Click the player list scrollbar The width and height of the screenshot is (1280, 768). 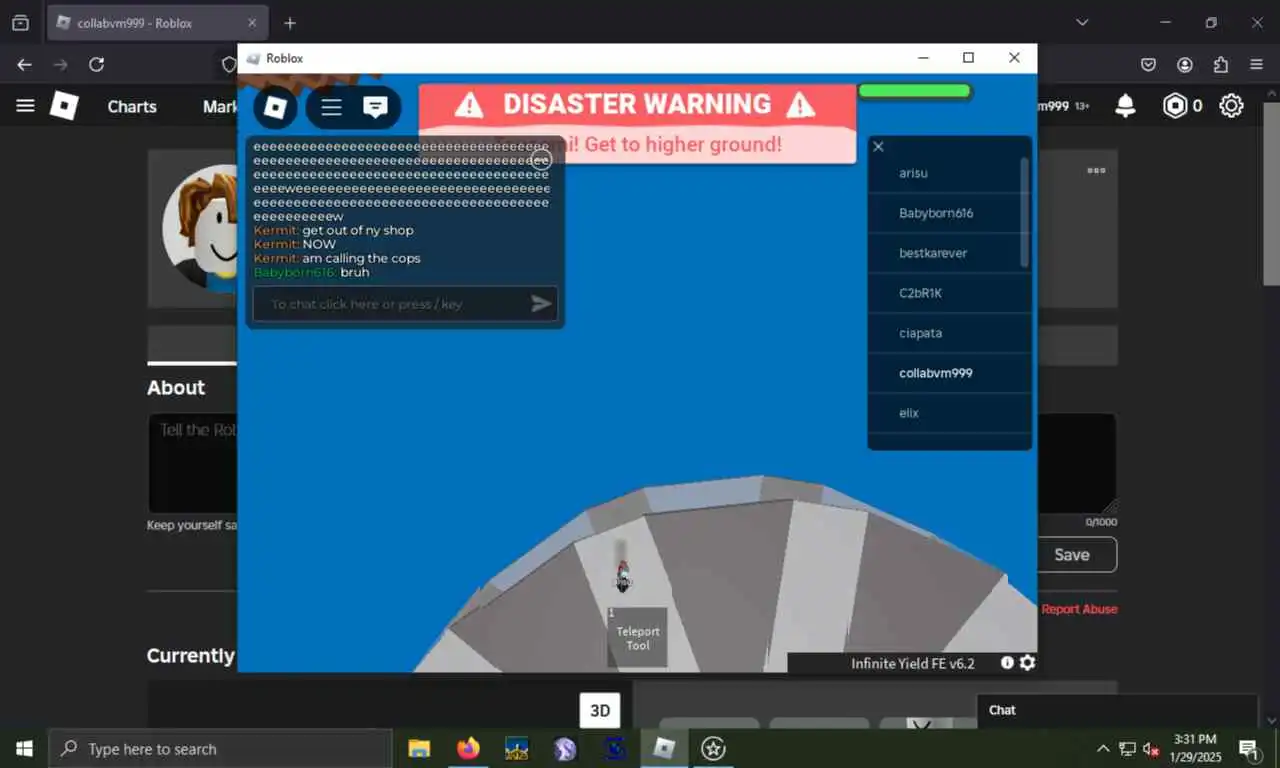pyautogui.click(x=1024, y=212)
